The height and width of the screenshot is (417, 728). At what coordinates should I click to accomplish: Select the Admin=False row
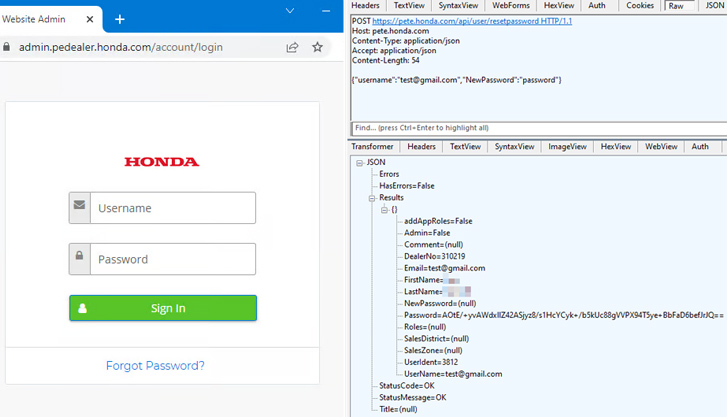[x=427, y=233]
